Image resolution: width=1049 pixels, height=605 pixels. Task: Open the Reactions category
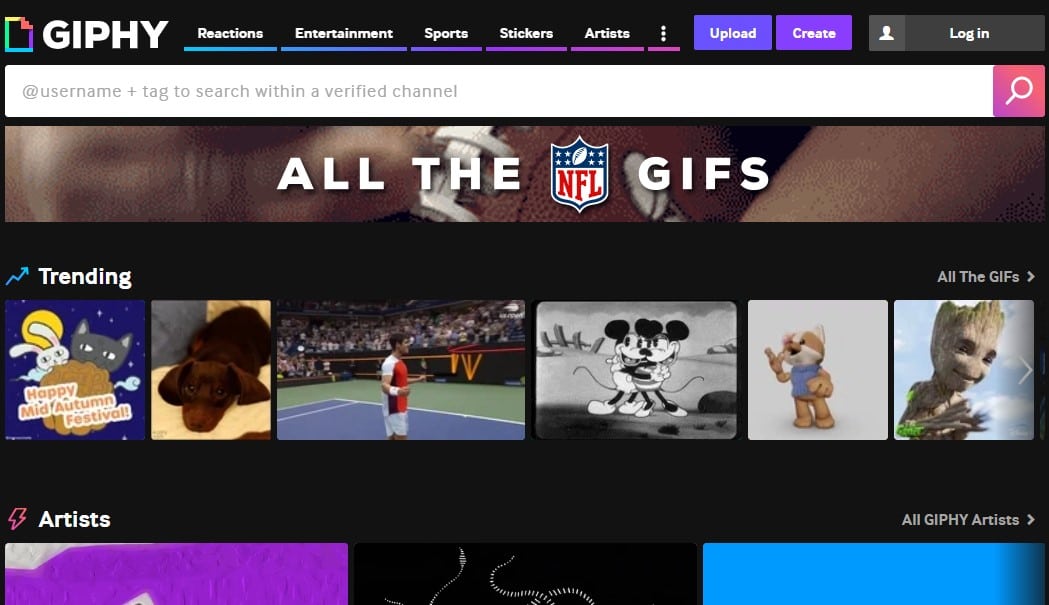[x=230, y=33]
